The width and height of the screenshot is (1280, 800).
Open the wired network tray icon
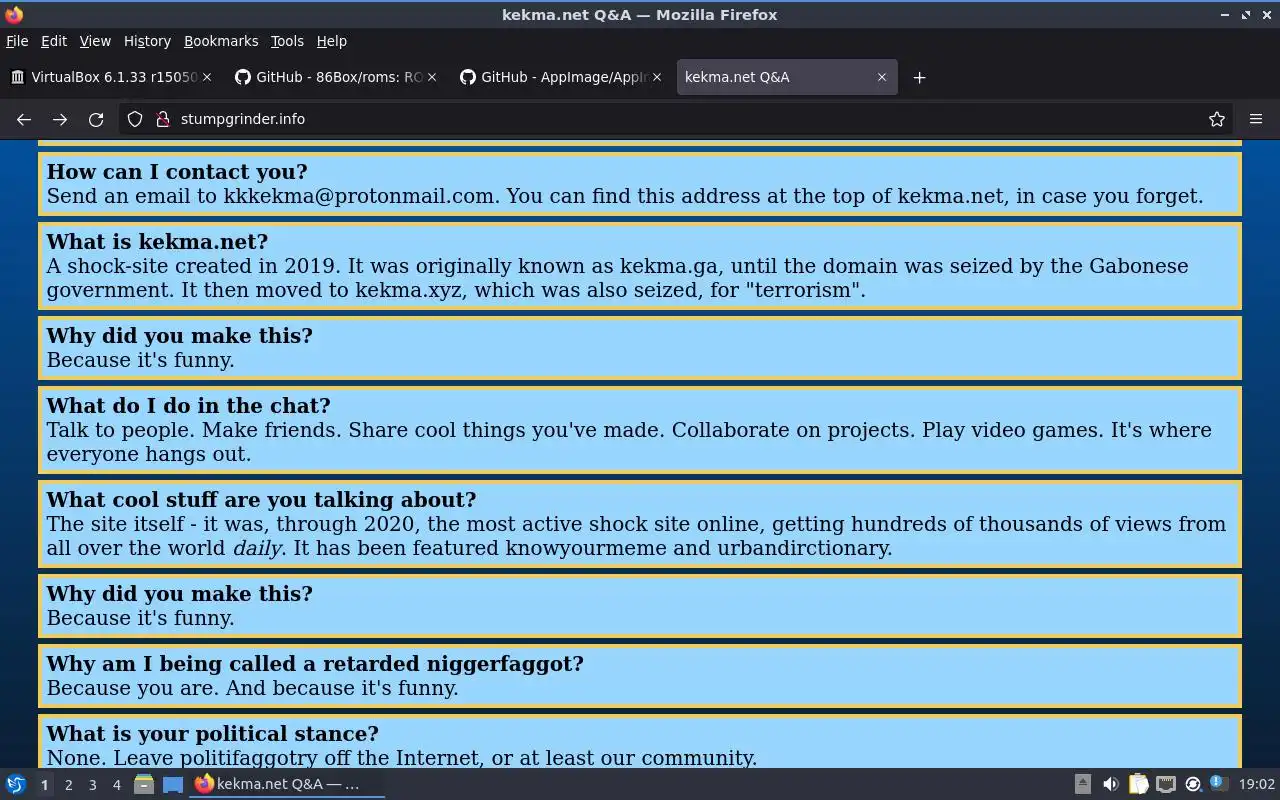[x=1166, y=784]
